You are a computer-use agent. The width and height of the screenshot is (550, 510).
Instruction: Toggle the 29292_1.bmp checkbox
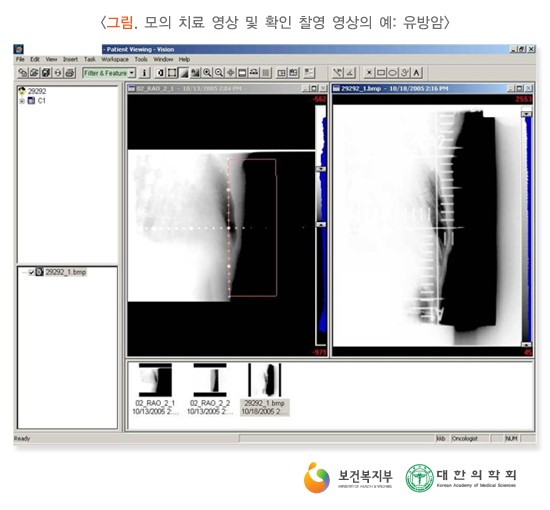tap(31, 272)
